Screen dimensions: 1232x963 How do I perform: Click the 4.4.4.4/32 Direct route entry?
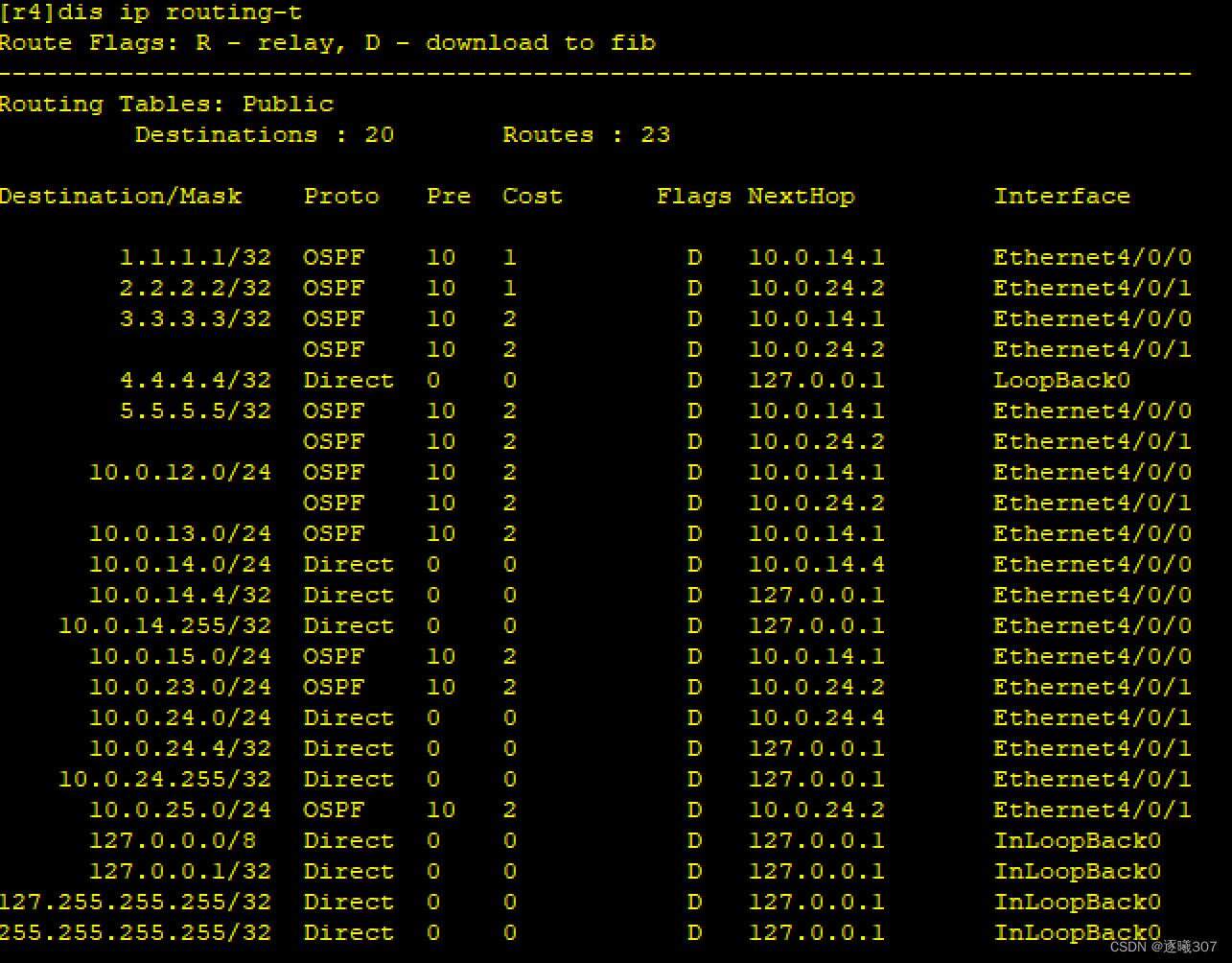coord(197,380)
